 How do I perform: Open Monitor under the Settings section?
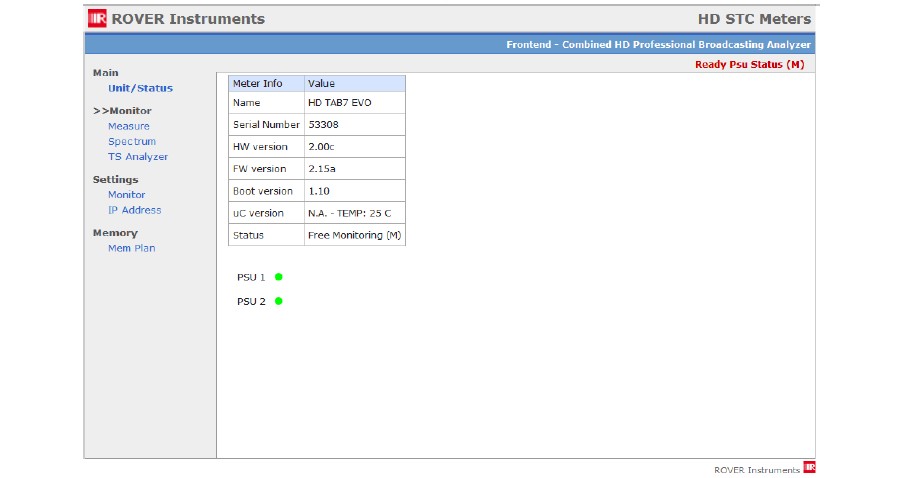(x=126, y=195)
